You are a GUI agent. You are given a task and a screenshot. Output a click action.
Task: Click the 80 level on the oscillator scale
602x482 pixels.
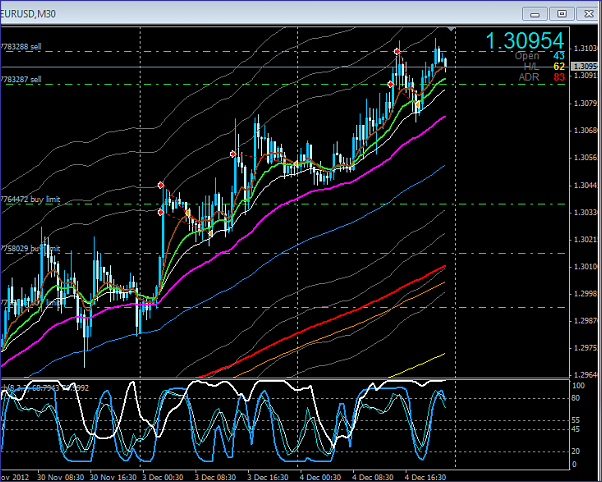pyautogui.click(x=576, y=398)
